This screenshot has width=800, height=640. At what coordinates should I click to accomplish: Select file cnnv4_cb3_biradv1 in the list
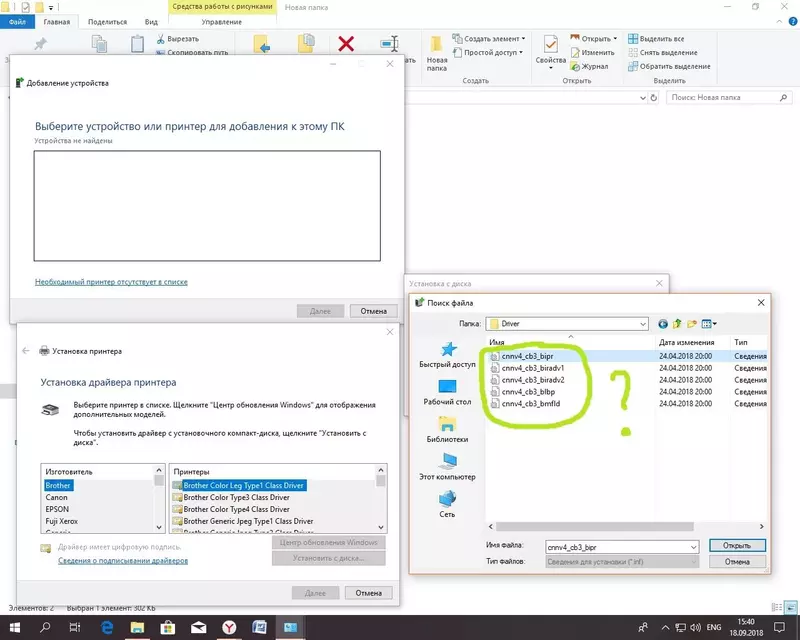533,368
